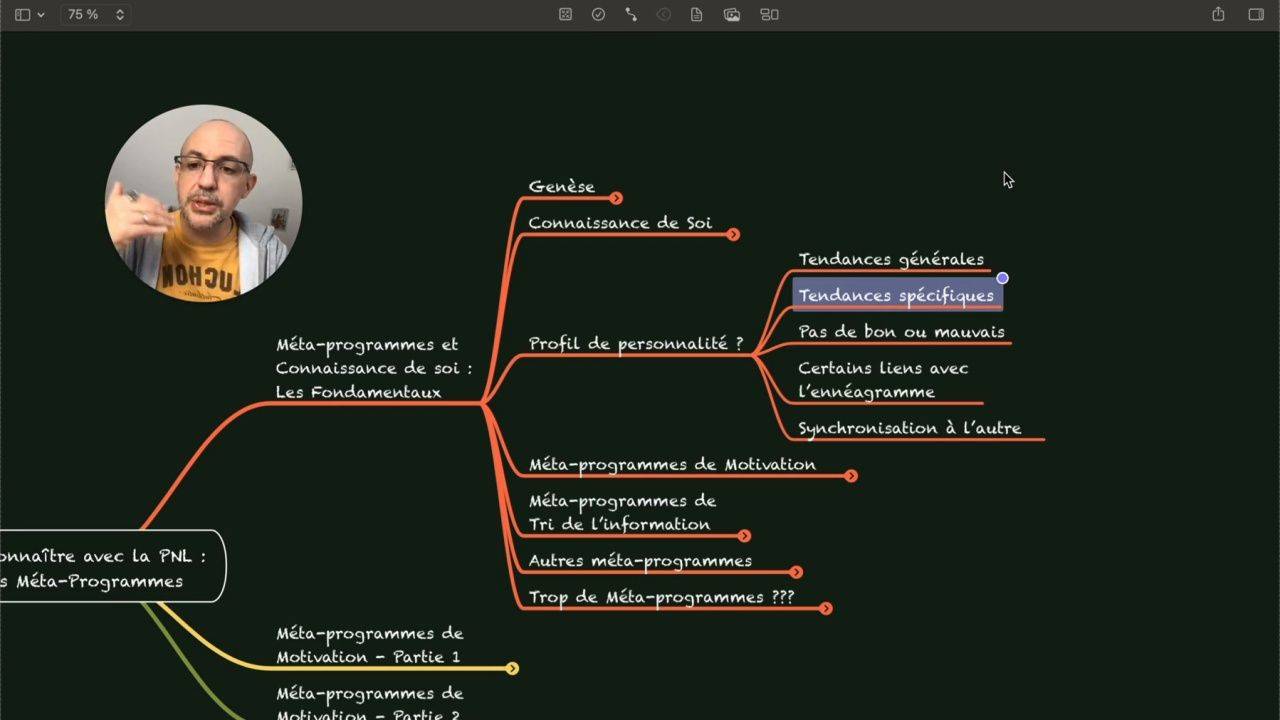Select the Tendances spécifiques node
This screenshot has width=1280, height=720.
[897, 296]
